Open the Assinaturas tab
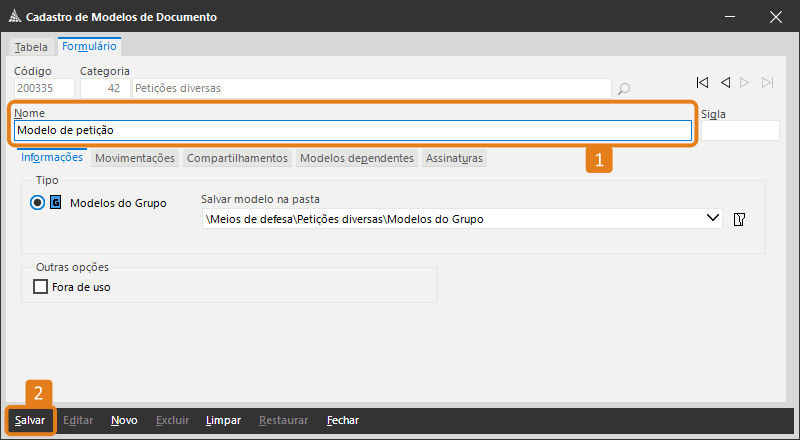The image size is (800, 440). [454, 158]
